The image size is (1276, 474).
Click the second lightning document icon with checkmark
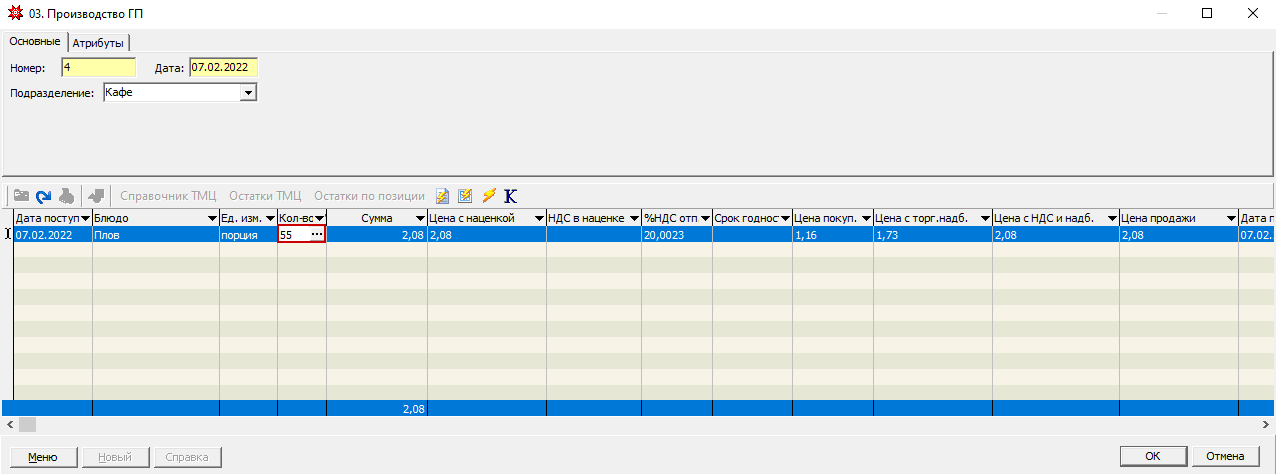tap(465, 196)
